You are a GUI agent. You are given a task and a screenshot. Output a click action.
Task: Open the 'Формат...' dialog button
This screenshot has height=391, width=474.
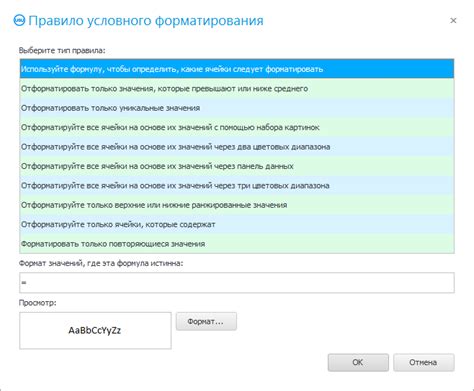(x=206, y=321)
